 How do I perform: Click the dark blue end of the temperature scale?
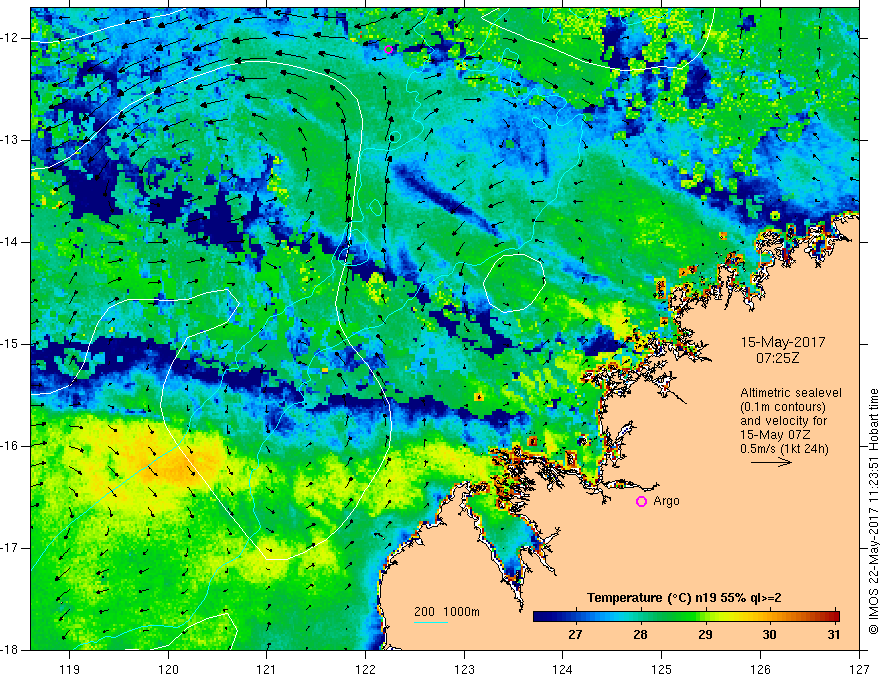539,617
